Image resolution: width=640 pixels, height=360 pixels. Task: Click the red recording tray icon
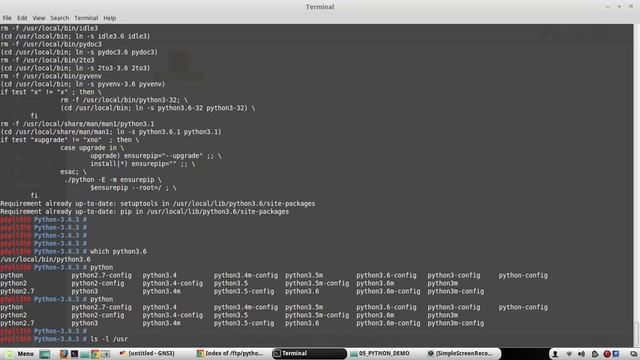(607, 354)
